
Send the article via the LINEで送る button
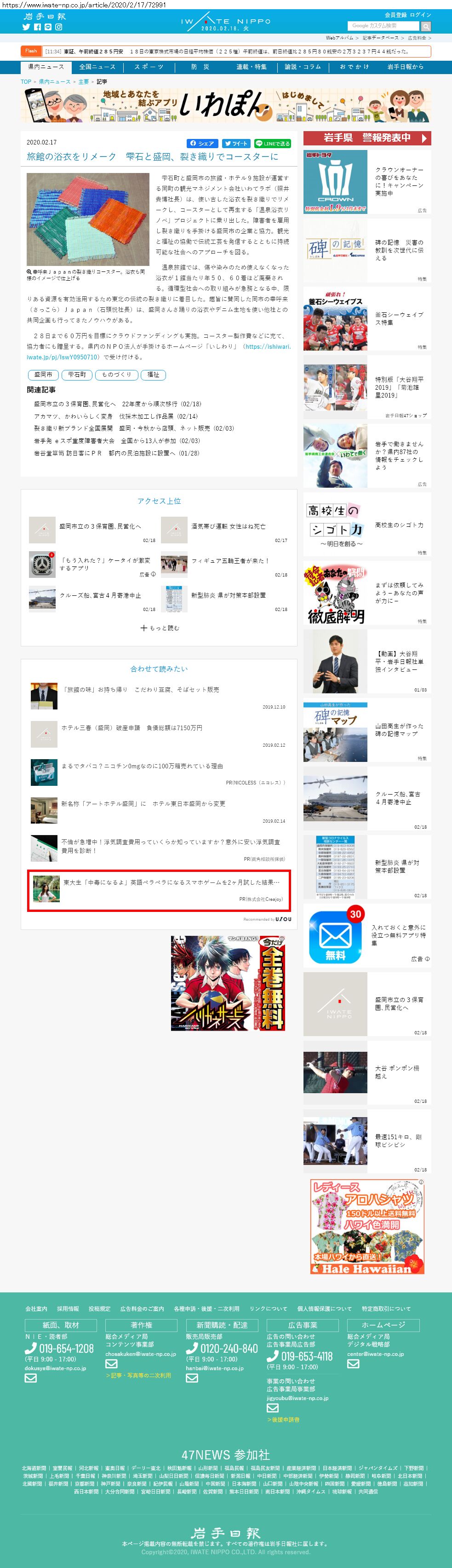click(x=273, y=144)
